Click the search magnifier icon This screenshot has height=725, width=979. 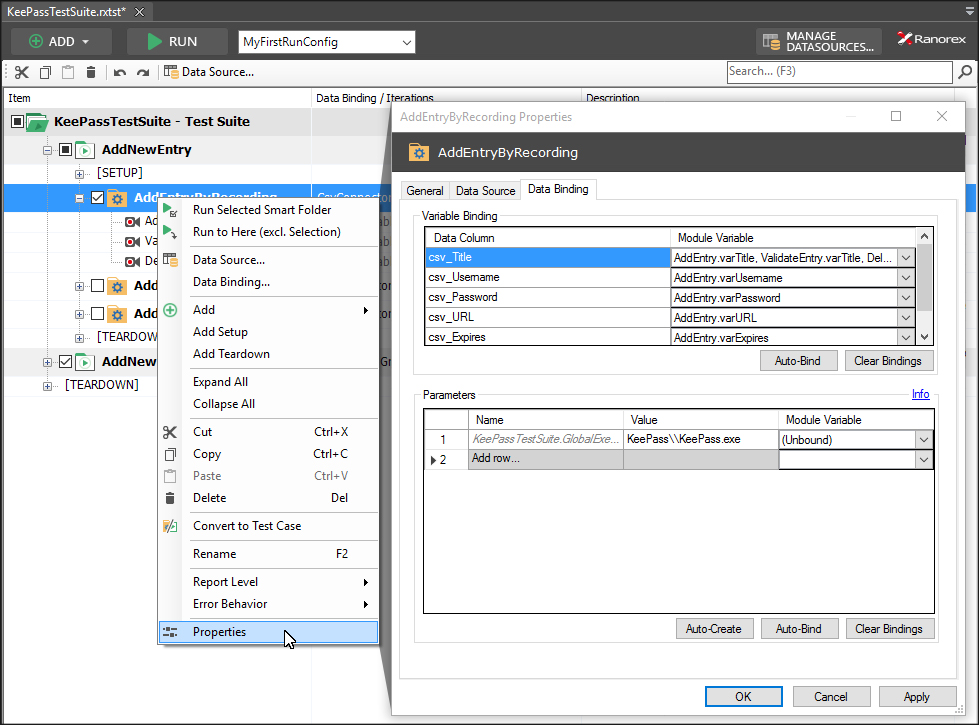[965, 72]
